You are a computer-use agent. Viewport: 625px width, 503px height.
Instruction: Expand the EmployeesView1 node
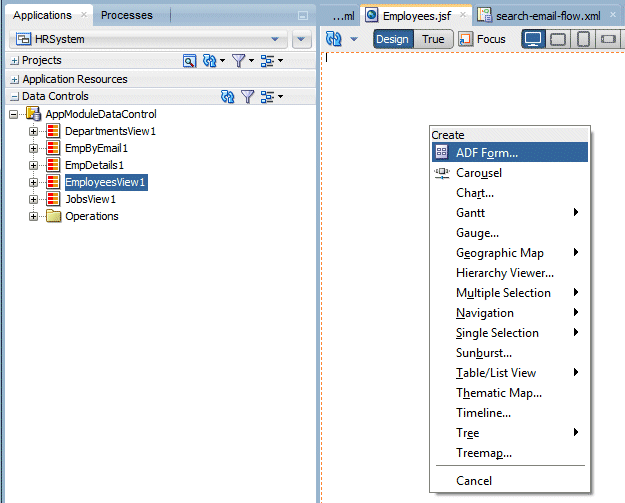33,182
